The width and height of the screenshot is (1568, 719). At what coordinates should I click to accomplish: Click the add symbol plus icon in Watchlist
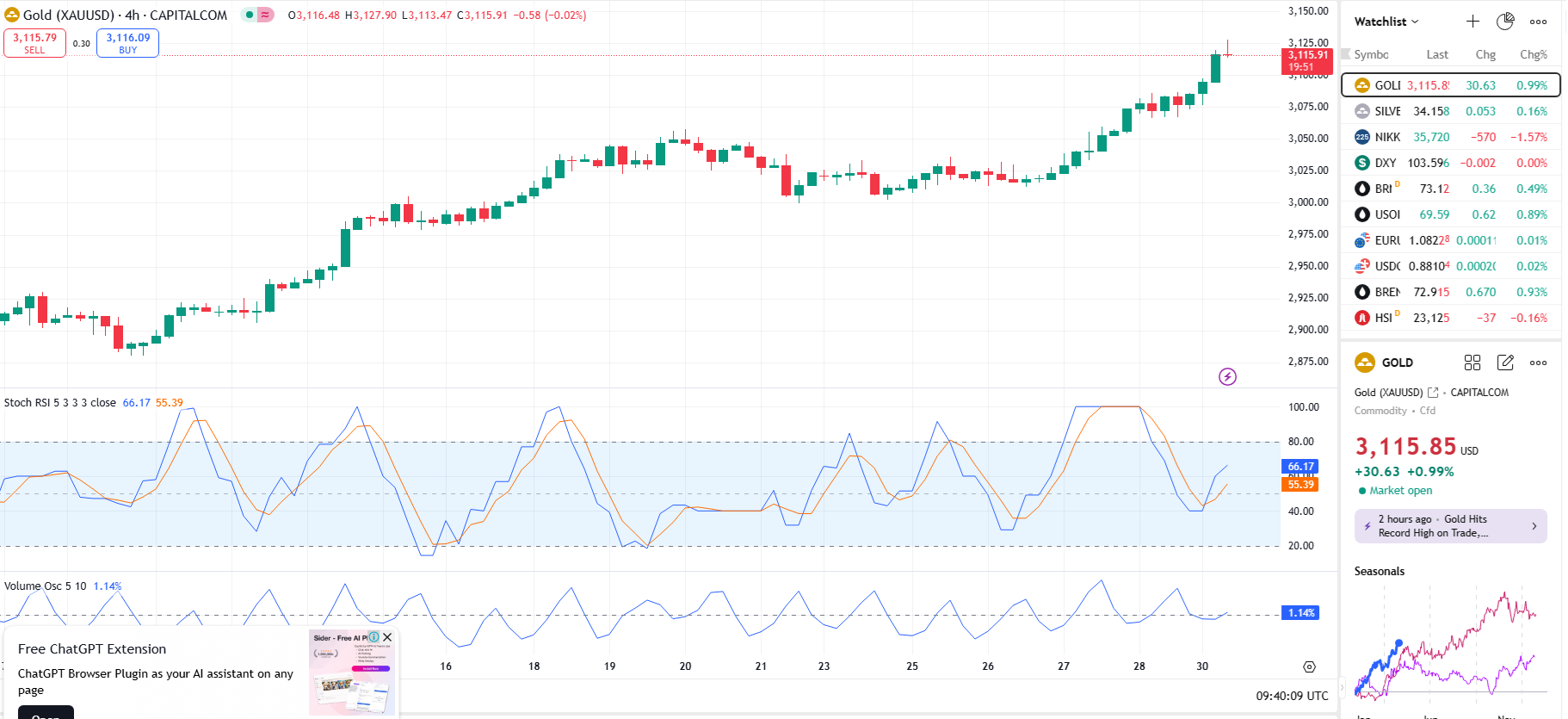point(1472,22)
